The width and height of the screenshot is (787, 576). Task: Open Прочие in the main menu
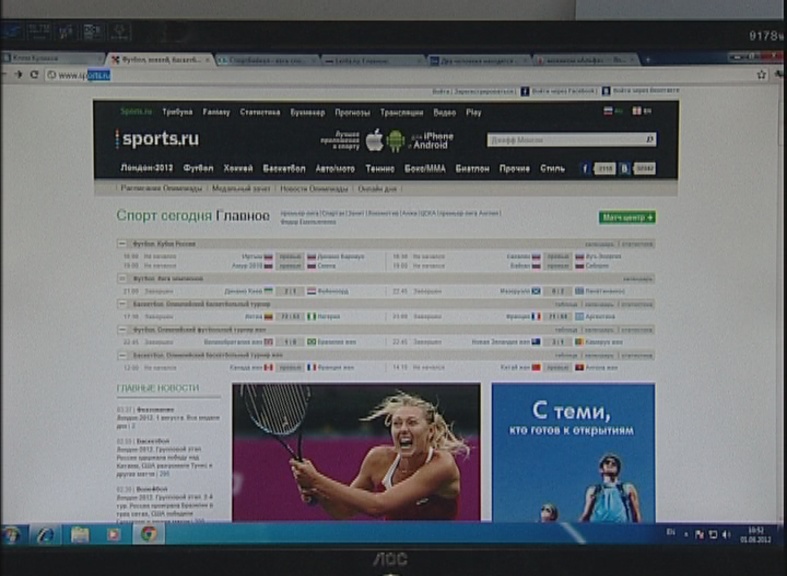[514, 169]
